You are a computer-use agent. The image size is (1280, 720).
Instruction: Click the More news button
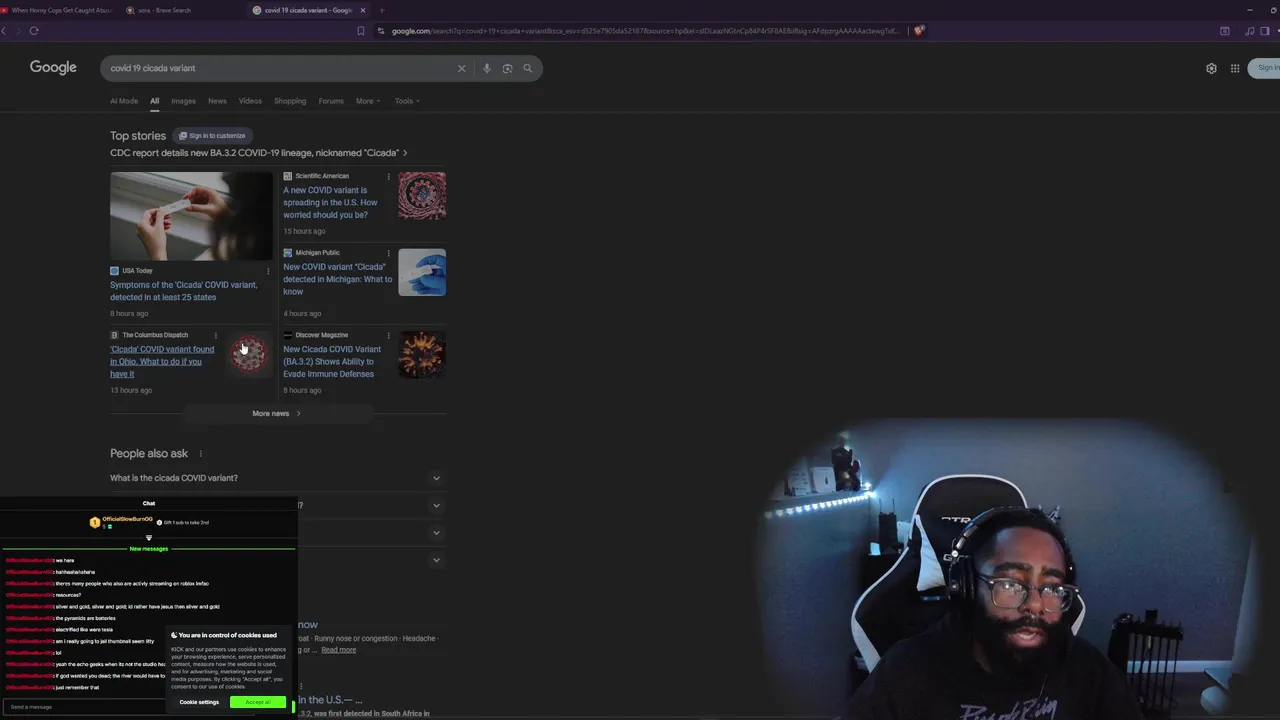tap(276, 413)
